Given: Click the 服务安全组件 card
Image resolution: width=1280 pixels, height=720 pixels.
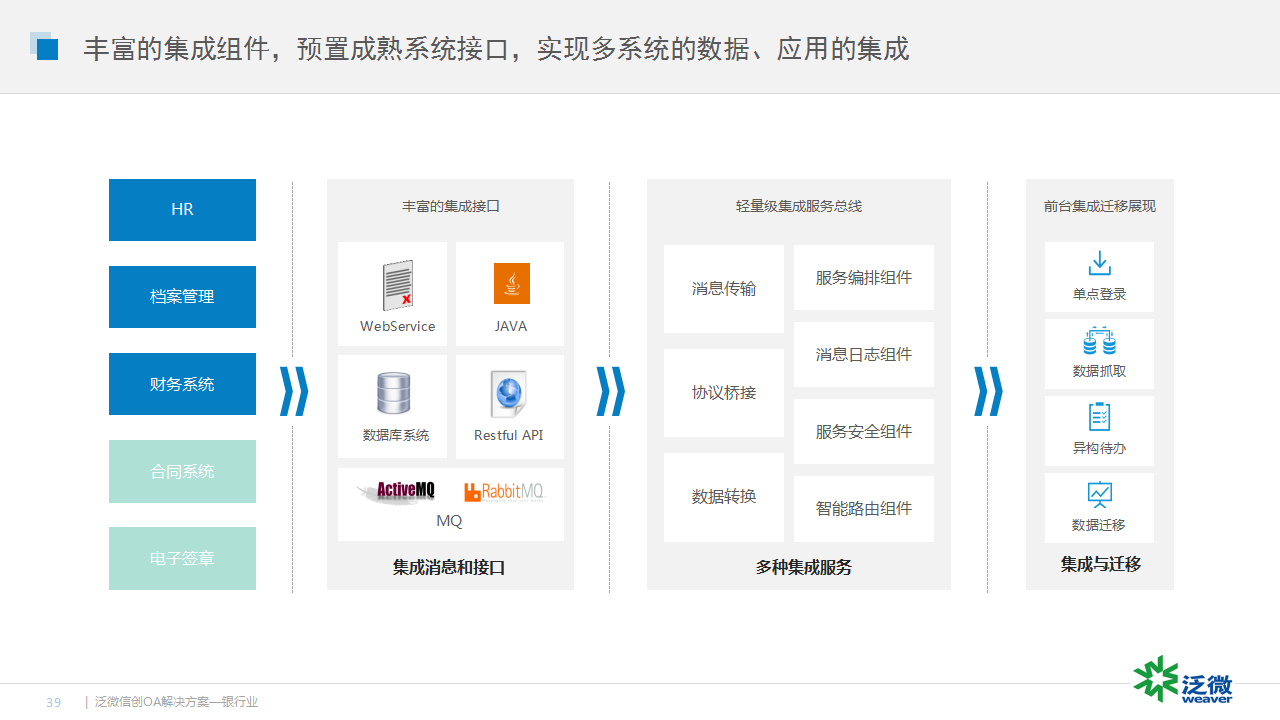Looking at the screenshot, I should 864,431.
